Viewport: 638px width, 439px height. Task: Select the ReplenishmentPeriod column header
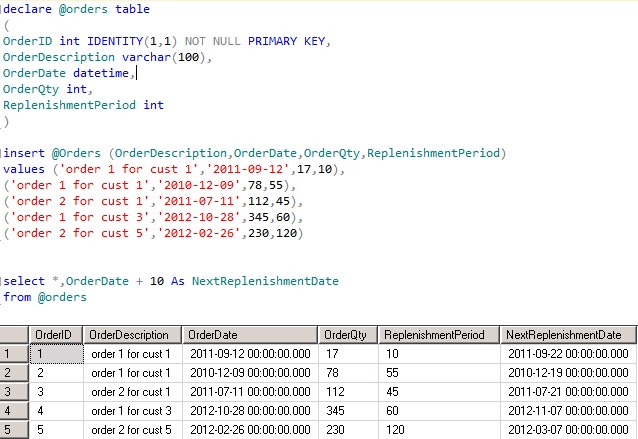439,335
